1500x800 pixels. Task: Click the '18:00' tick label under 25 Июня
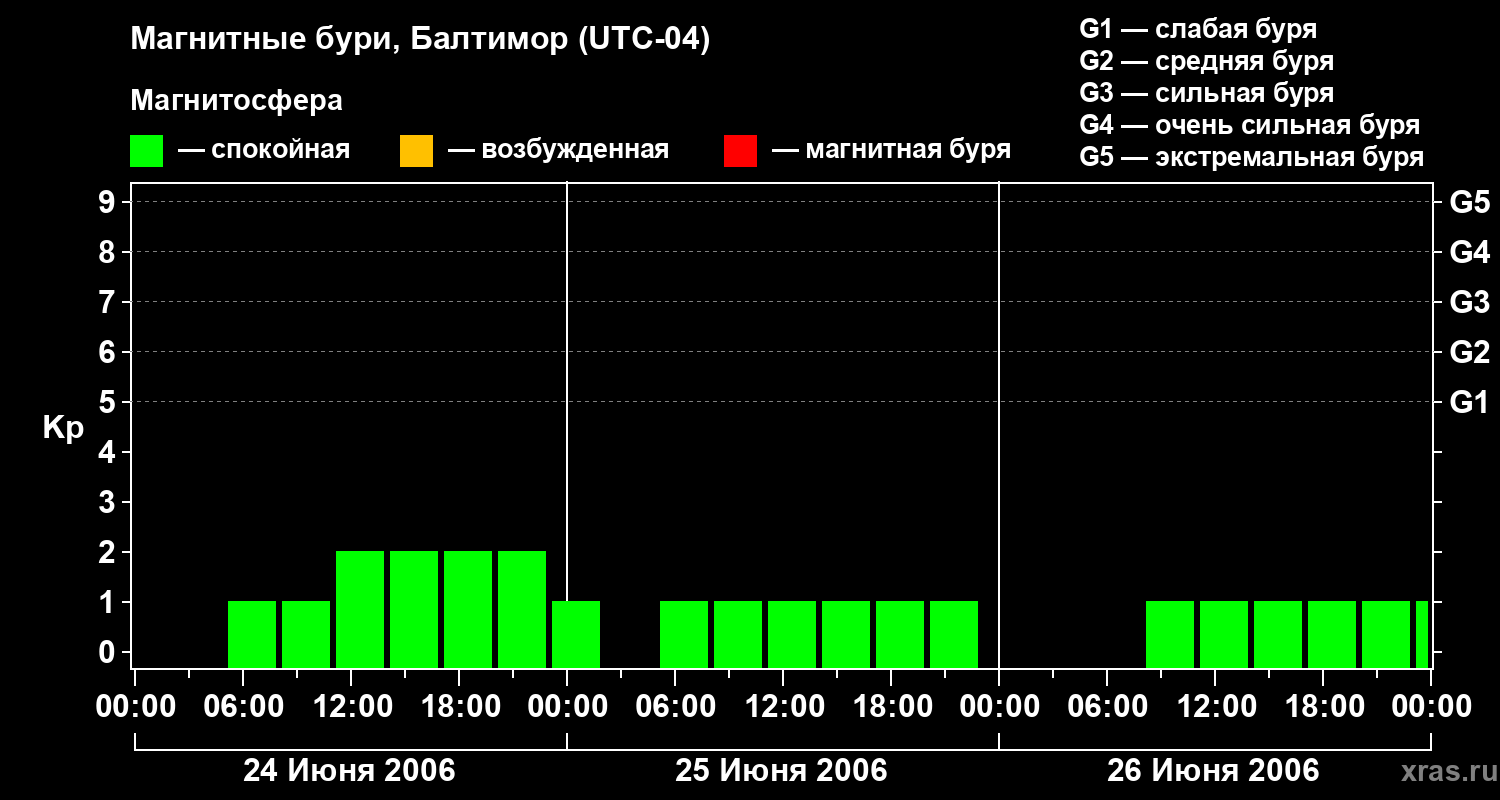[x=891, y=707]
